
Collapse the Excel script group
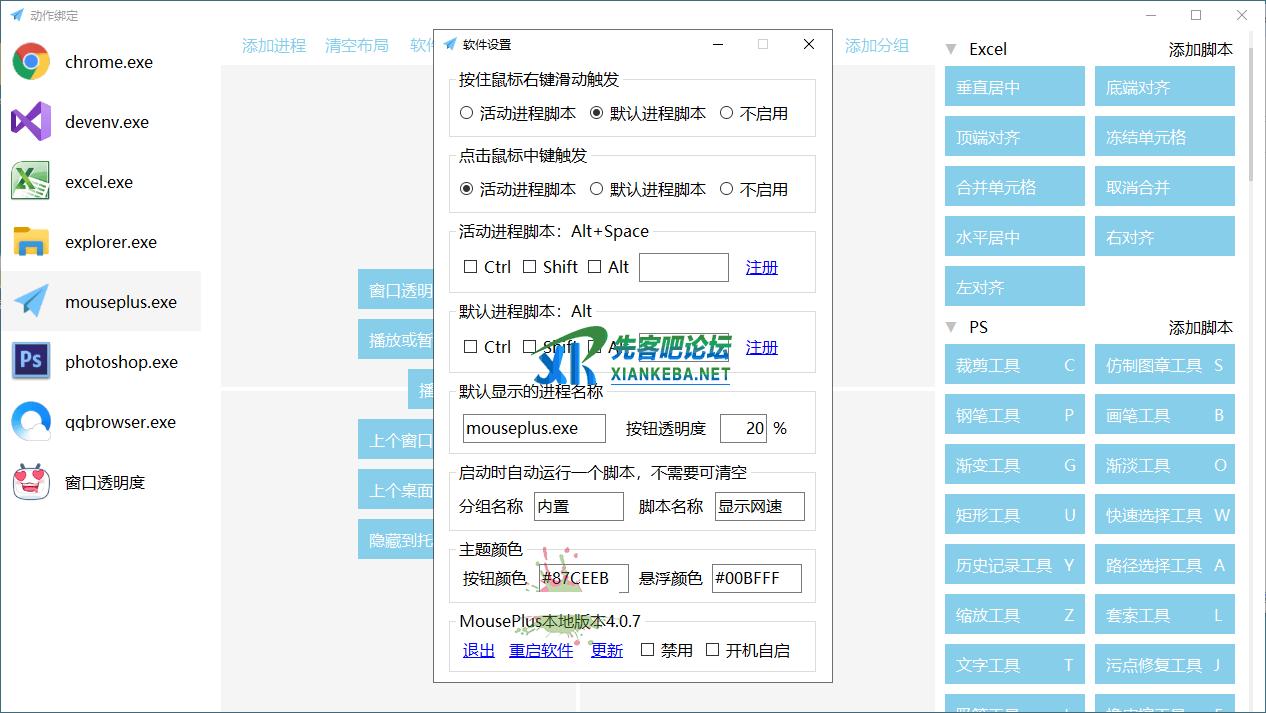pos(951,49)
